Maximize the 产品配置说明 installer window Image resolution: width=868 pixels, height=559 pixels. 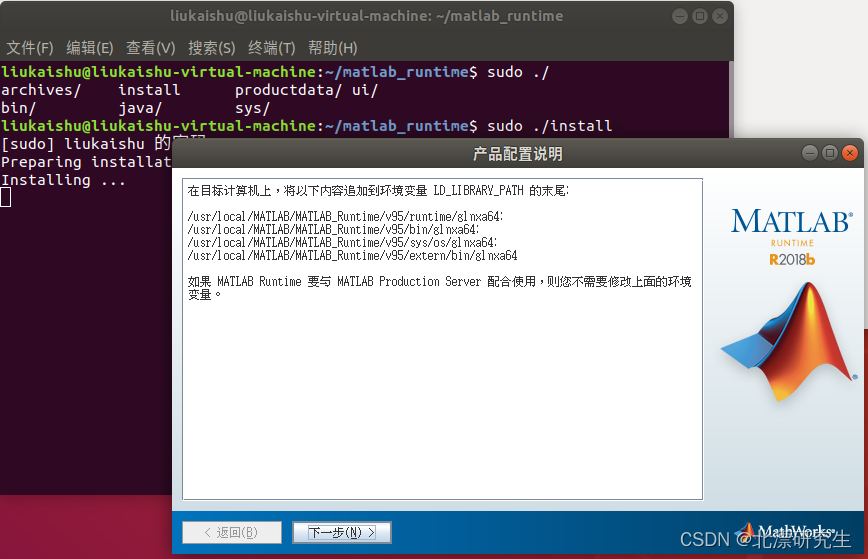point(830,153)
